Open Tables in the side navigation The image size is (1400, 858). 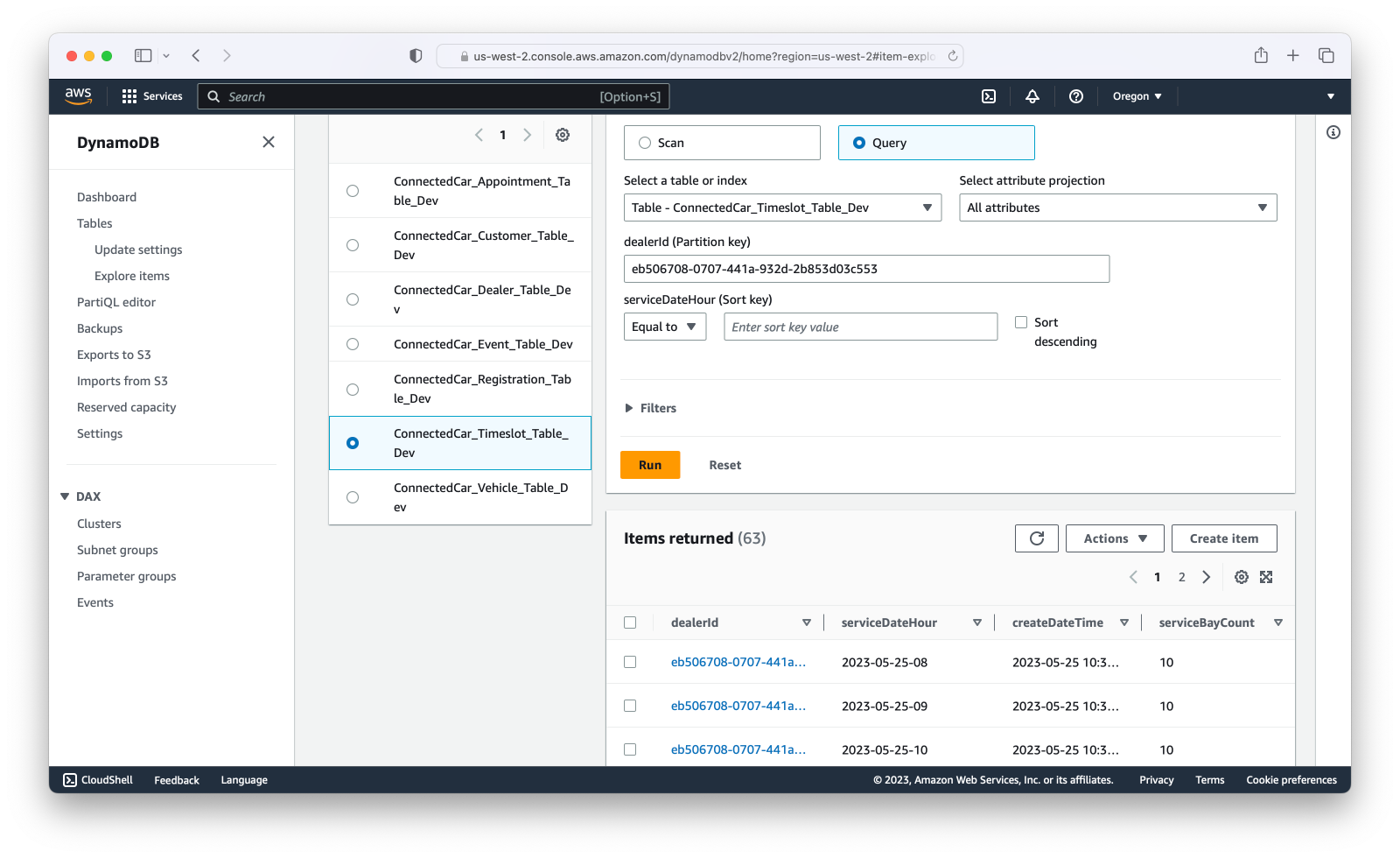click(x=94, y=223)
